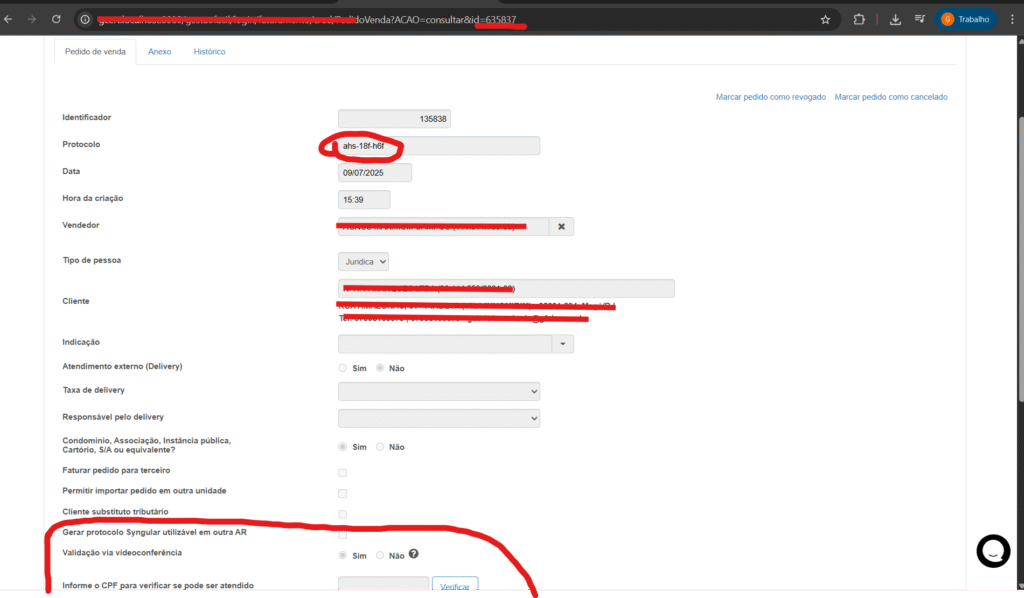Viewport: 1024px width, 598px height.
Task: Expand the Taxa de delivery dropdown
Action: coord(439,391)
